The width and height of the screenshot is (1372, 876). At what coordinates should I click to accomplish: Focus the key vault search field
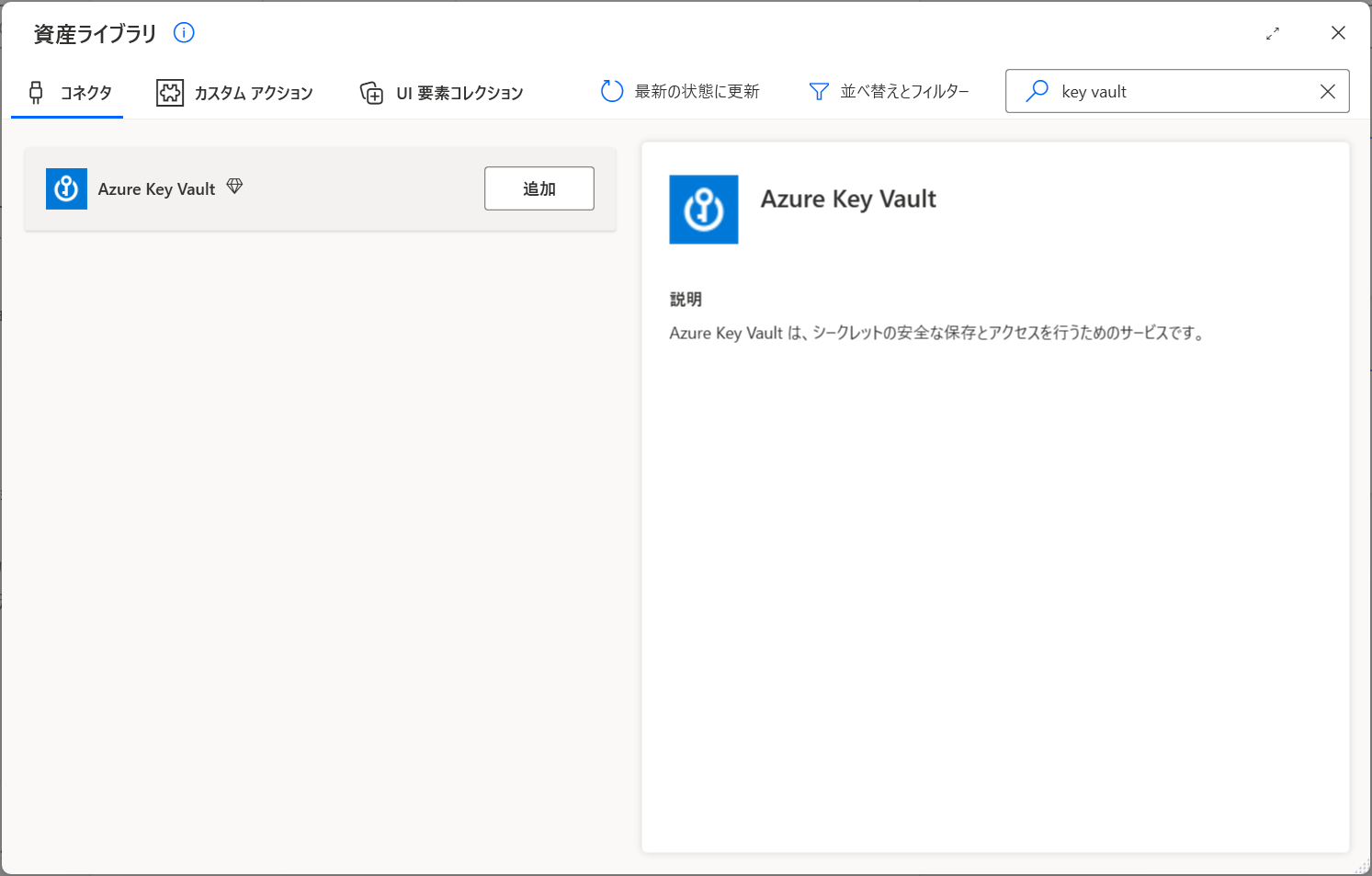[x=1177, y=91]
